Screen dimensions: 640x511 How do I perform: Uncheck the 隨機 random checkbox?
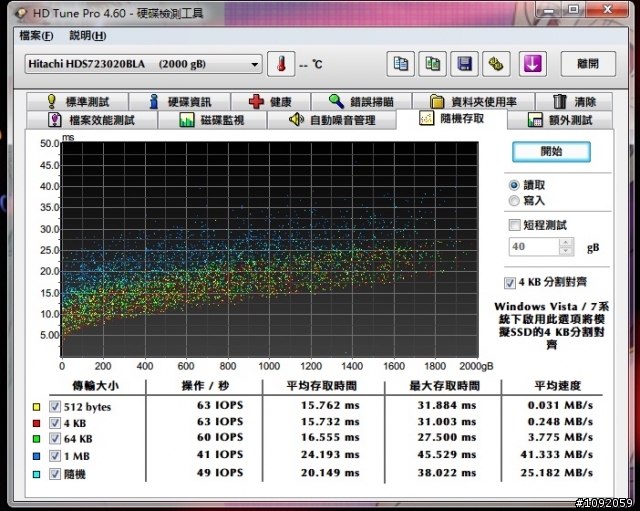[55, 474]
